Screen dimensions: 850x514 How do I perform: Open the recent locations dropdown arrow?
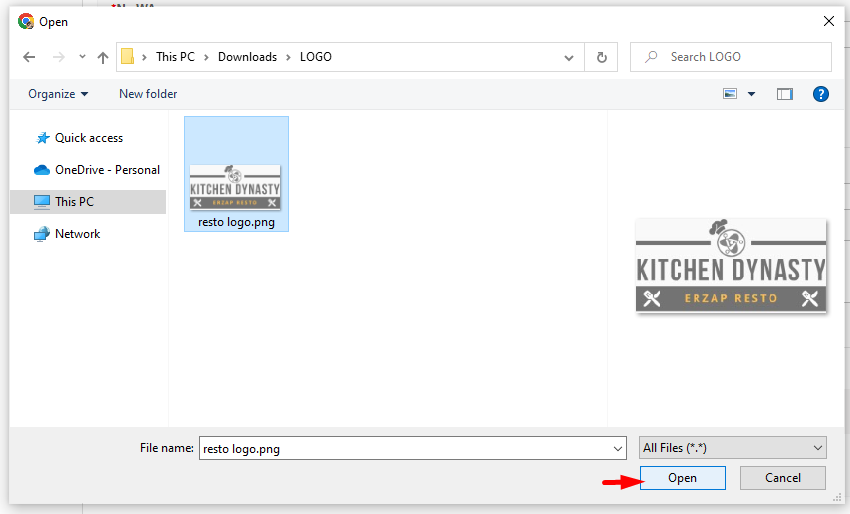(x=82, y=56)
